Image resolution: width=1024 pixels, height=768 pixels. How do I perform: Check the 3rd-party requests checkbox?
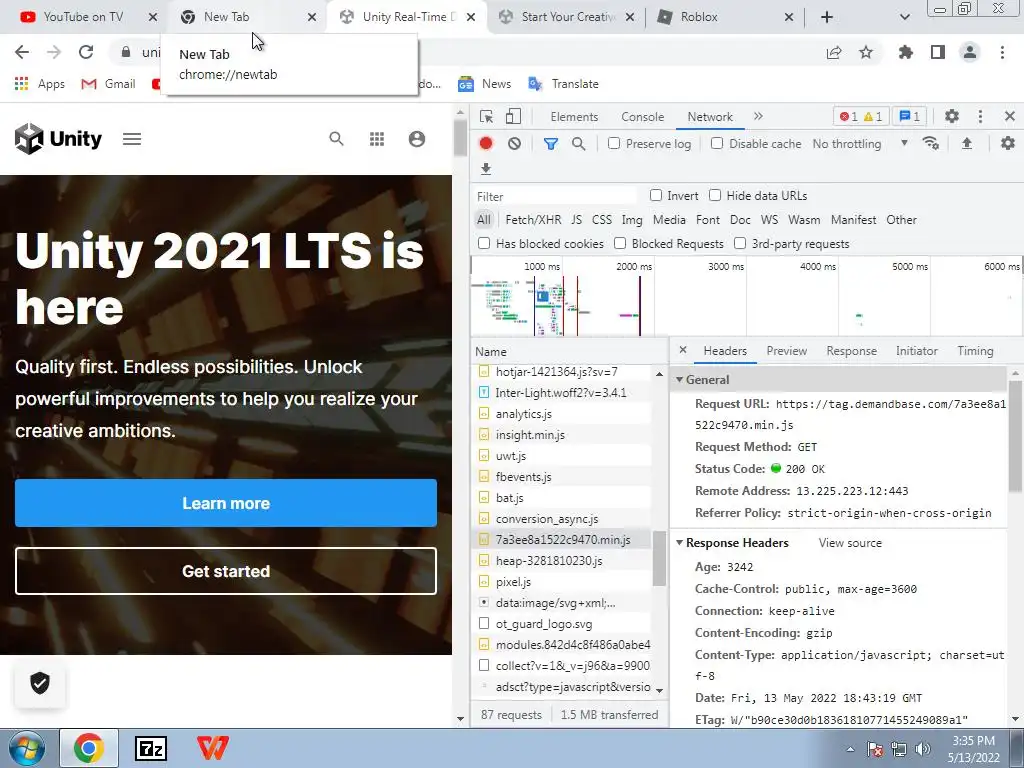coord(740,243)
